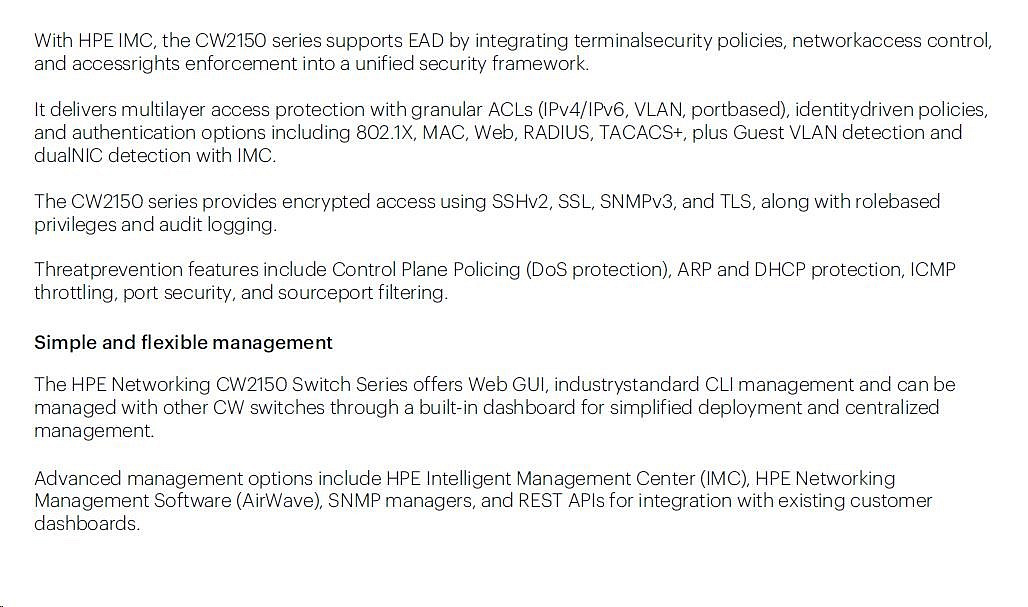The height and width of the screenshot is (607, 1028).
Task: Click the term "SNMPv3" in the text
Action: [x=636, y=202]
